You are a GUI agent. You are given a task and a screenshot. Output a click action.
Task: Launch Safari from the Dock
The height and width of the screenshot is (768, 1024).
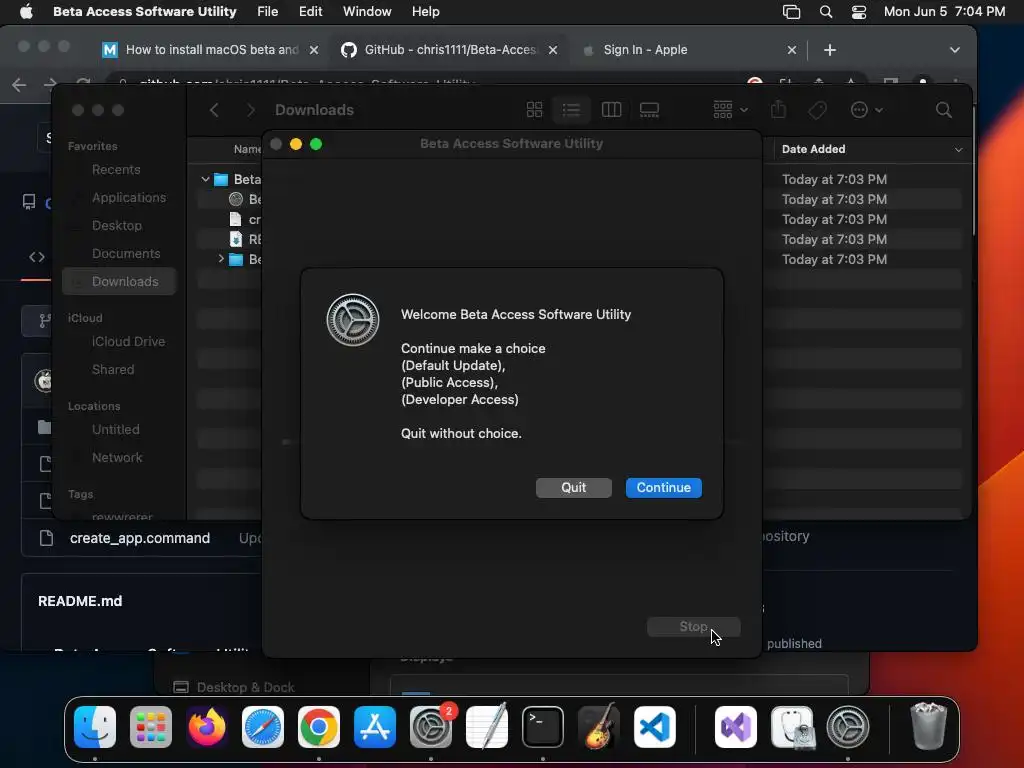tap(263, 727)
